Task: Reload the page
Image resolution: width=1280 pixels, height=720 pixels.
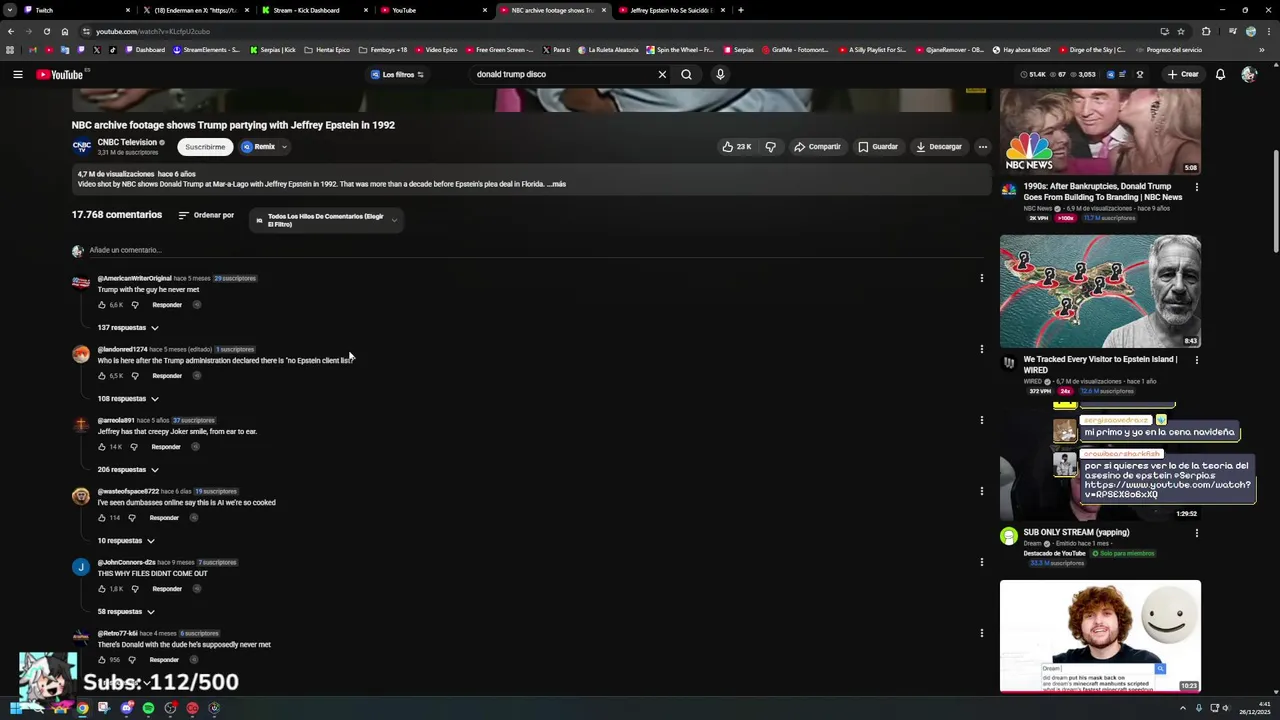Action: pos(46,31)
